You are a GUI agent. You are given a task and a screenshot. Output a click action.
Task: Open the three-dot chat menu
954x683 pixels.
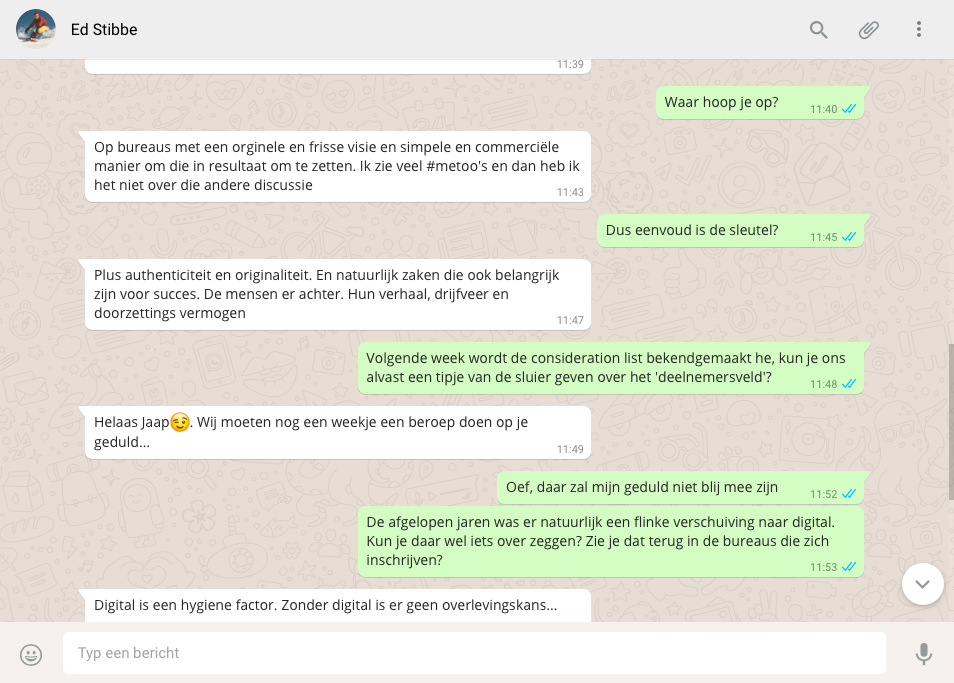point(919,29)
